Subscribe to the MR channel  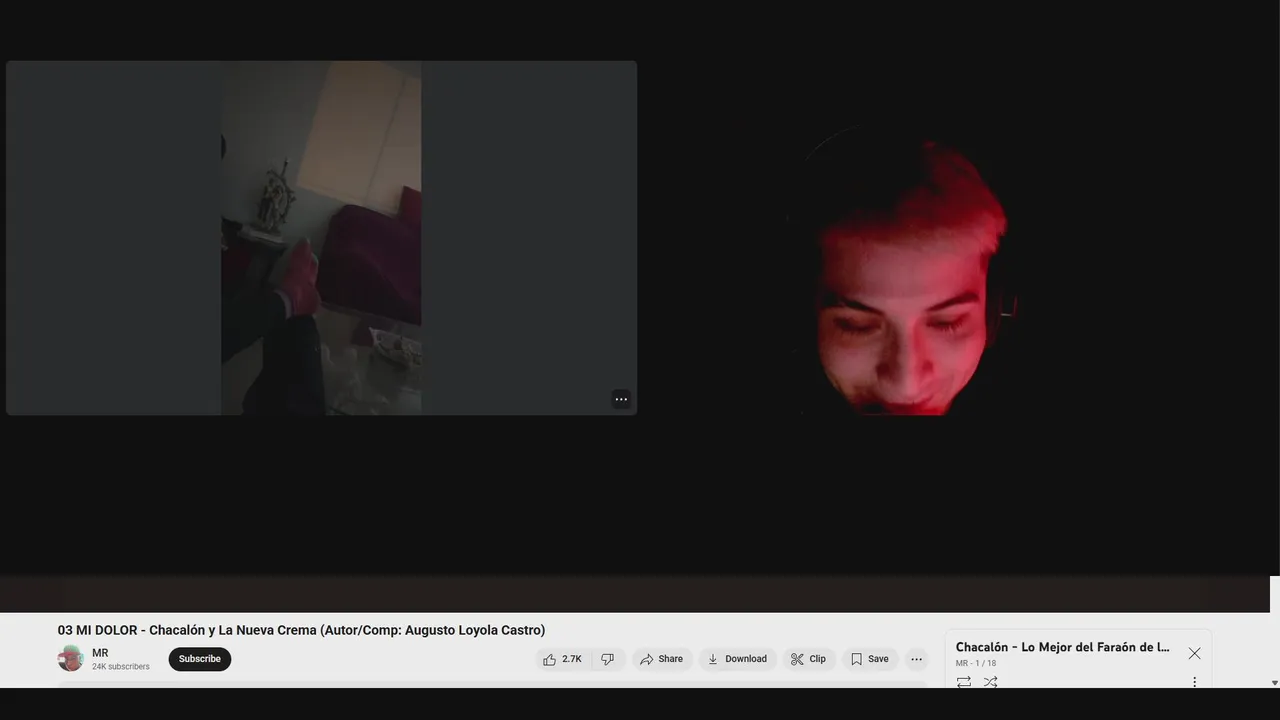tap(200, 659)
